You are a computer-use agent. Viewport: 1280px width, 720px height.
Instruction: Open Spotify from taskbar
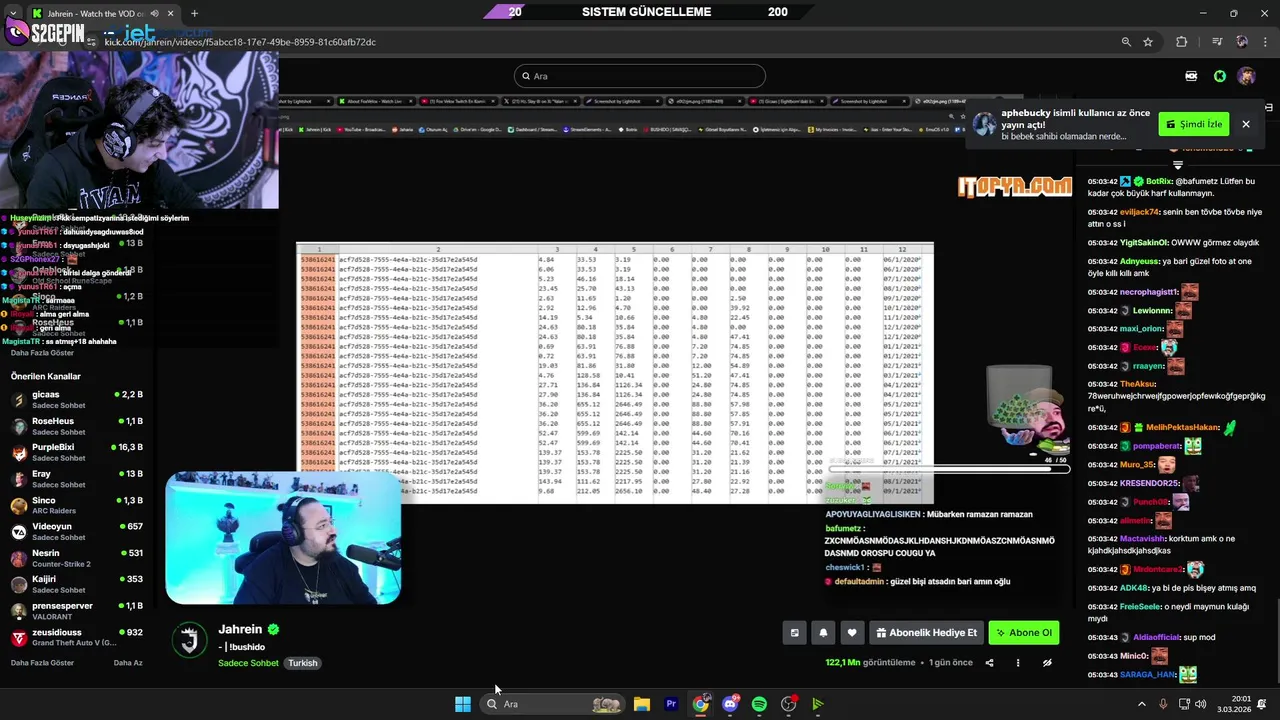tap(759, 704)
